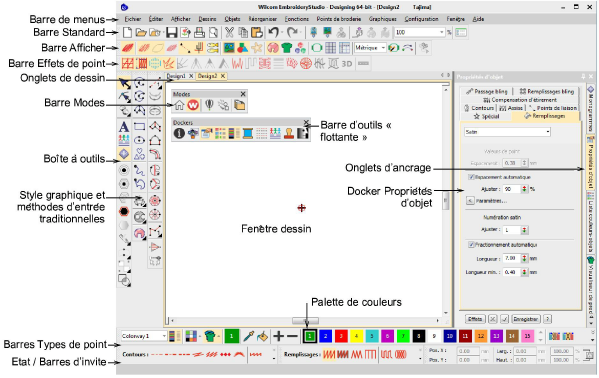Switch to the Design1 tab
This screenshot has width=599, height=378.
pyautogui.click(x=176, y=76)
